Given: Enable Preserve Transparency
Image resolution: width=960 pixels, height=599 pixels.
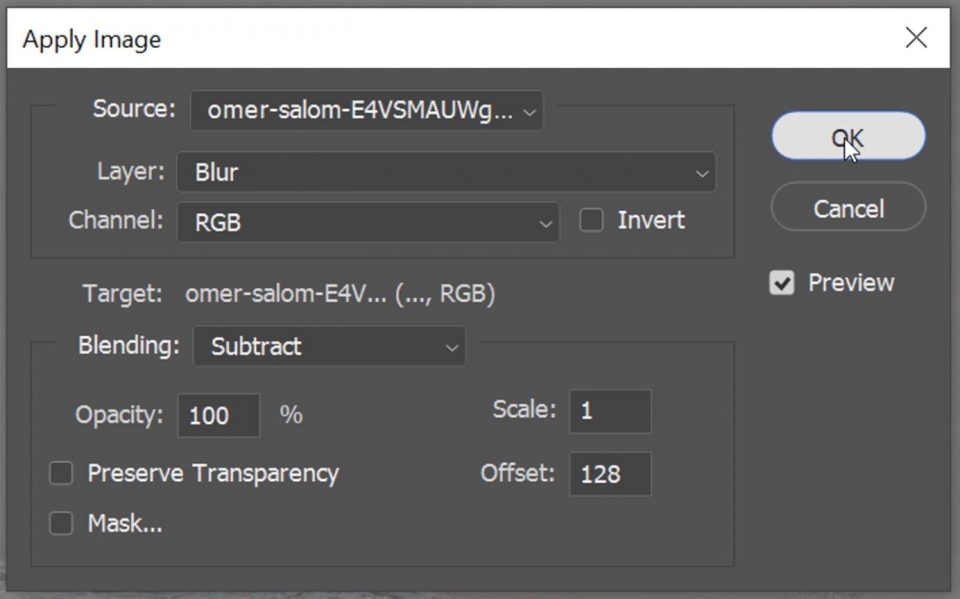Looking at the screenshot, I should point(60,473).
